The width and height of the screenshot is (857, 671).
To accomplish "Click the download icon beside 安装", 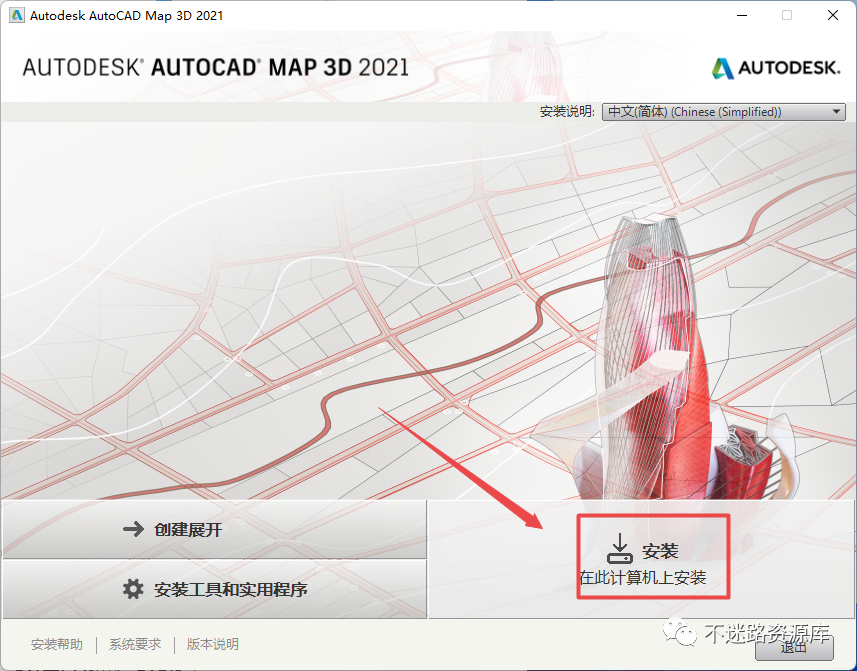I will [x=620, y=549].
